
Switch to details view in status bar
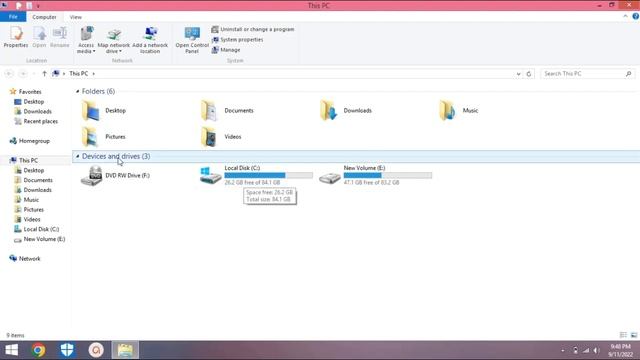pyautogui.click(x=623, y=335)
